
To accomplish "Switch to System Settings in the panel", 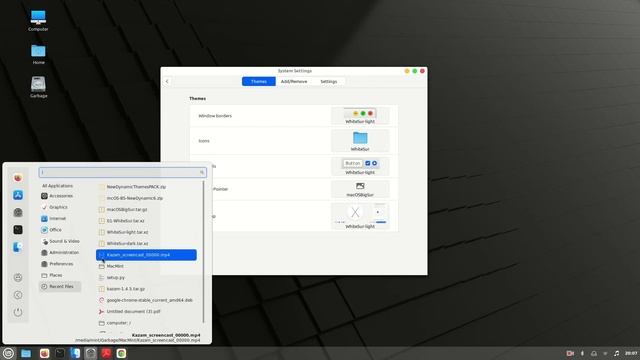I will 91,353.
